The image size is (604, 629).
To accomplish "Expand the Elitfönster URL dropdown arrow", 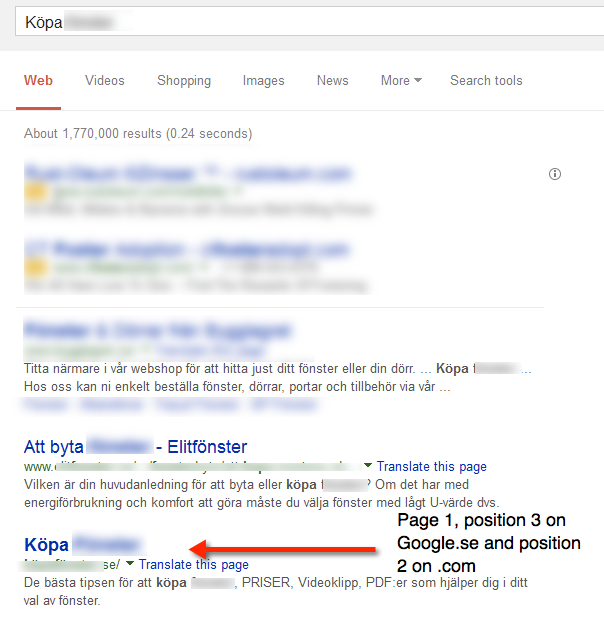I will (368, 465).
